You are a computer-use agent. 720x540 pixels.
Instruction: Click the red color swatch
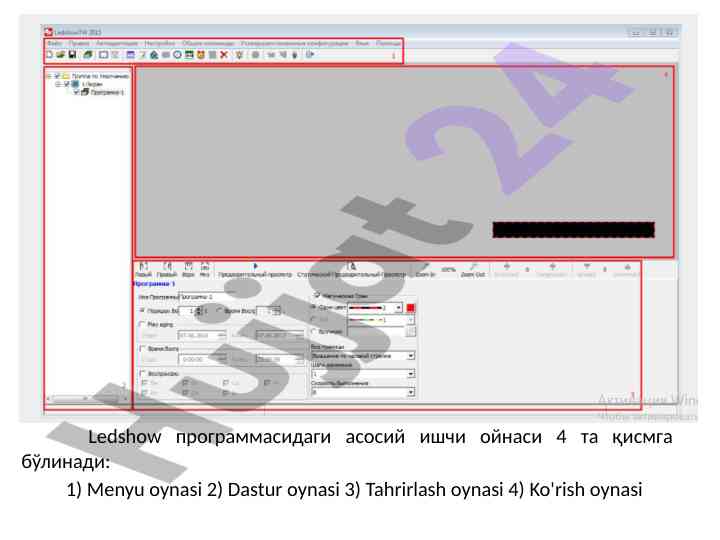point(411,308)
